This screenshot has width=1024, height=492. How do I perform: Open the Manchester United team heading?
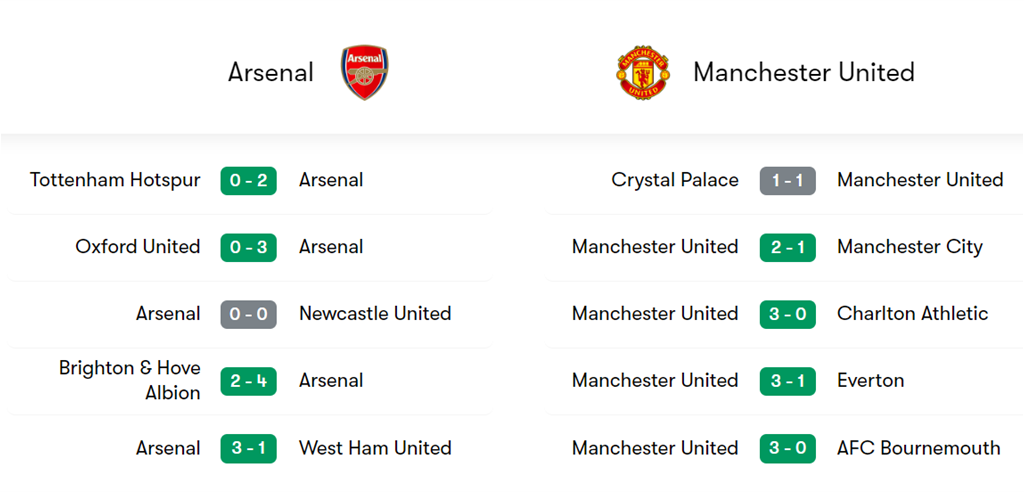[x=803, y=72]
